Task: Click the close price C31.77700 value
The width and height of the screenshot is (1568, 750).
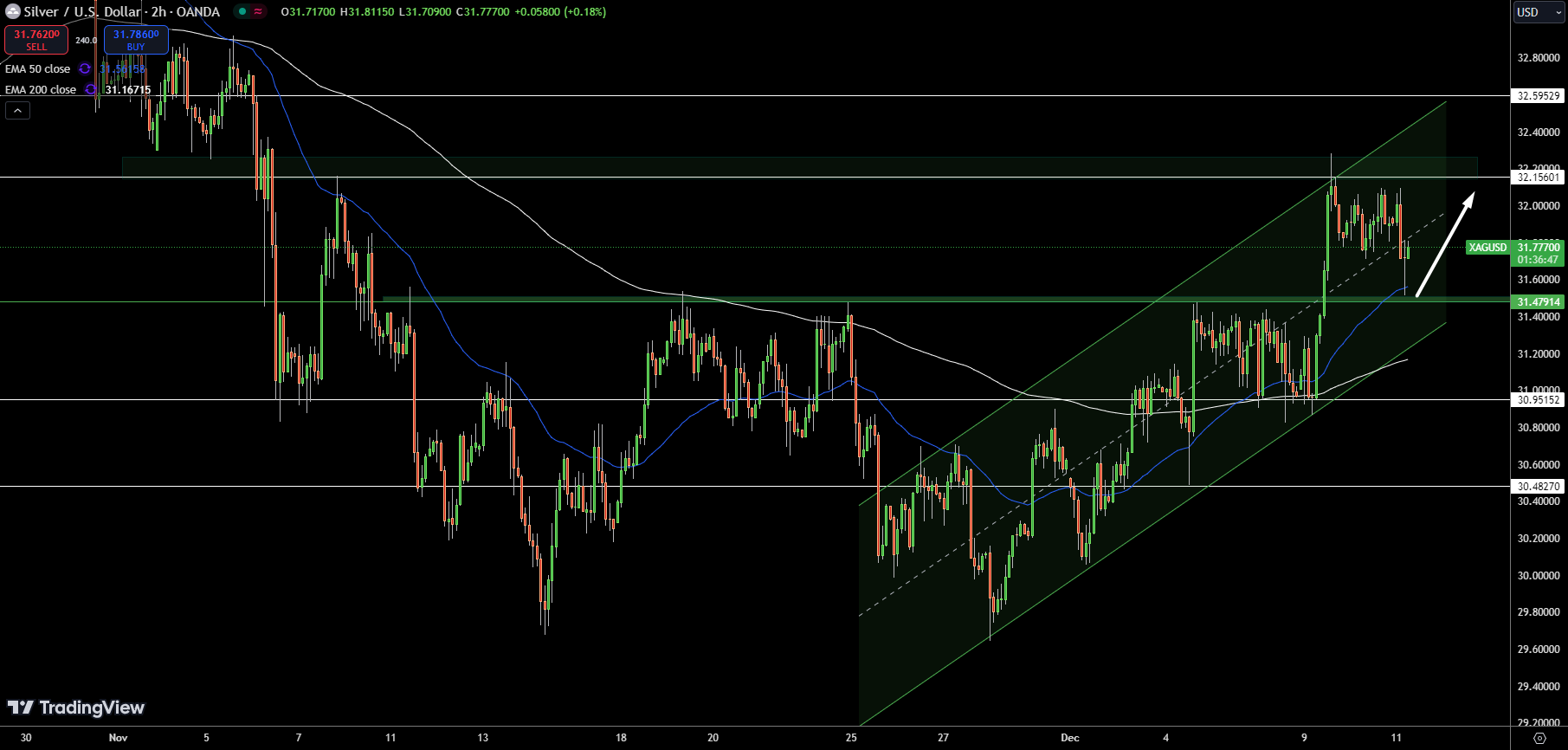Action: coord(481,11)
